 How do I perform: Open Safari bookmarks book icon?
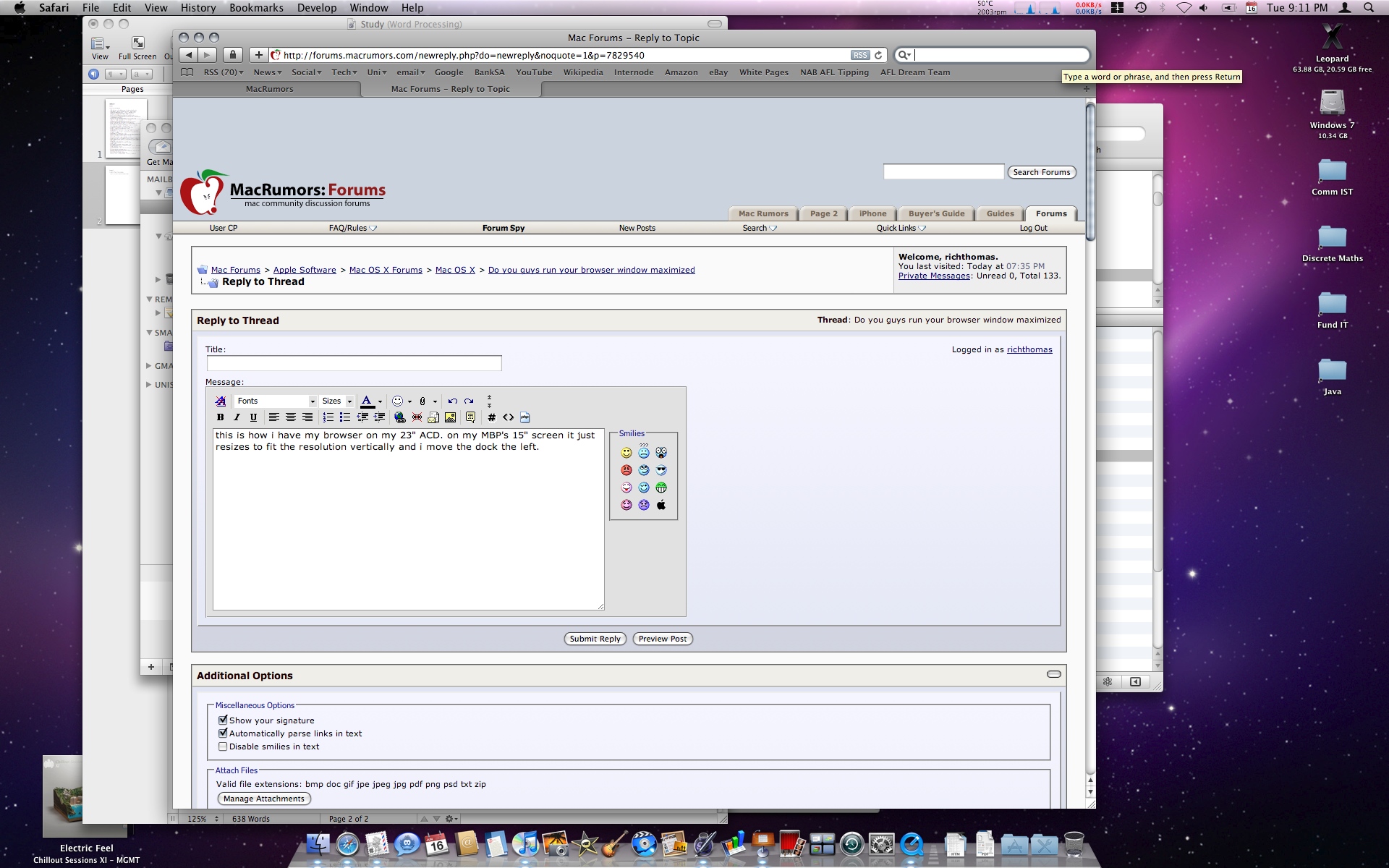[x=187, y=72]
